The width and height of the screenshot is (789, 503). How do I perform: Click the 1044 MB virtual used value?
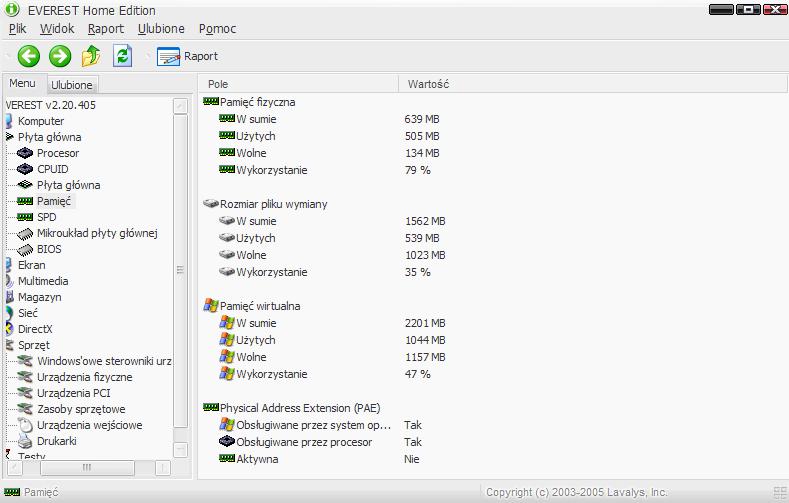pyautogui.click(x=425, y=341)
